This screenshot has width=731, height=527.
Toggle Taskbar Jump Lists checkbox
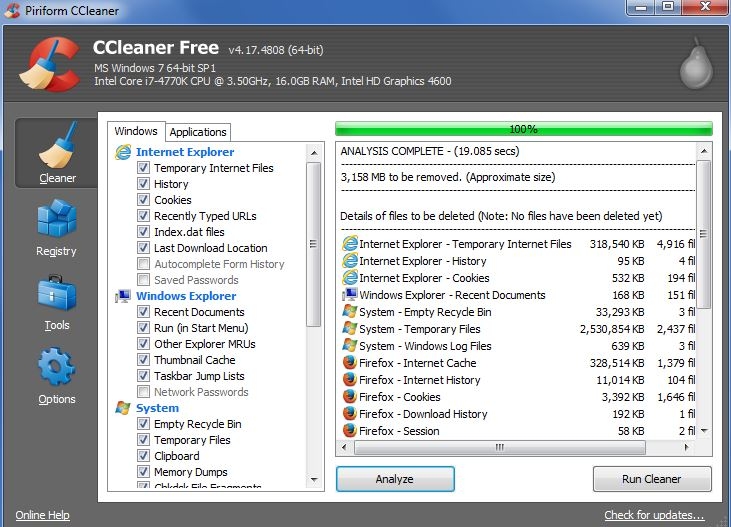point(144,376)
